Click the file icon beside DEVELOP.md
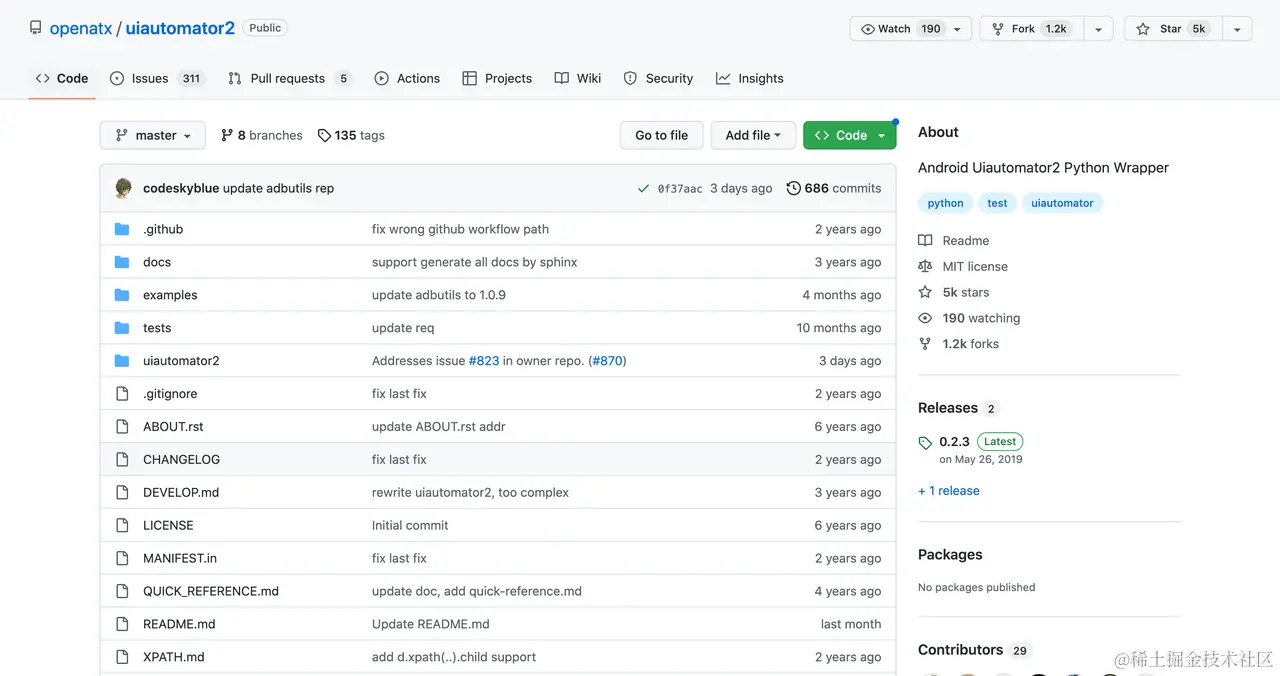The width and height of the screenshot is (1280, 676). coord(122,493)
